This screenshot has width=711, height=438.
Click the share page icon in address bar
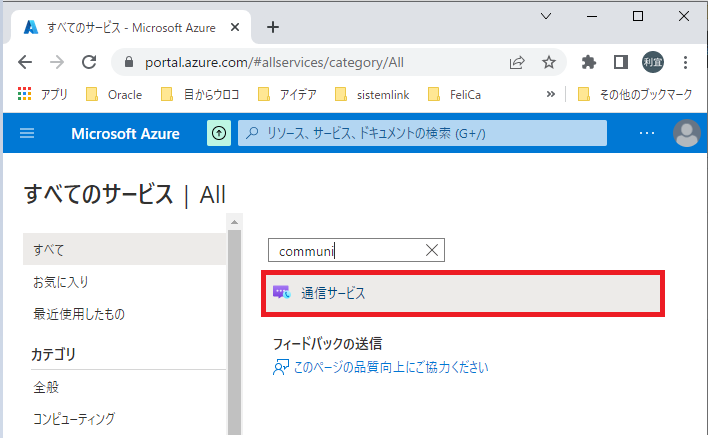click(517, 62)
